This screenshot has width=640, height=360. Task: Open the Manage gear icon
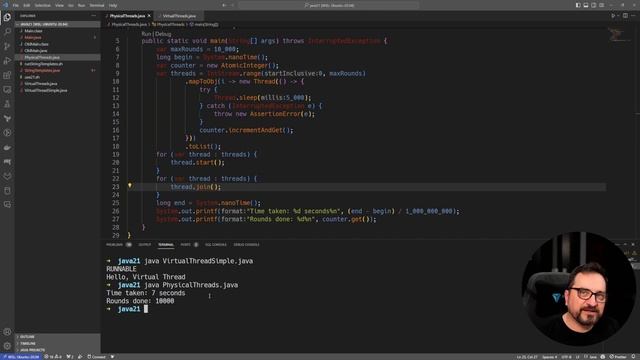pyautogui.click(x=7, y=346)
